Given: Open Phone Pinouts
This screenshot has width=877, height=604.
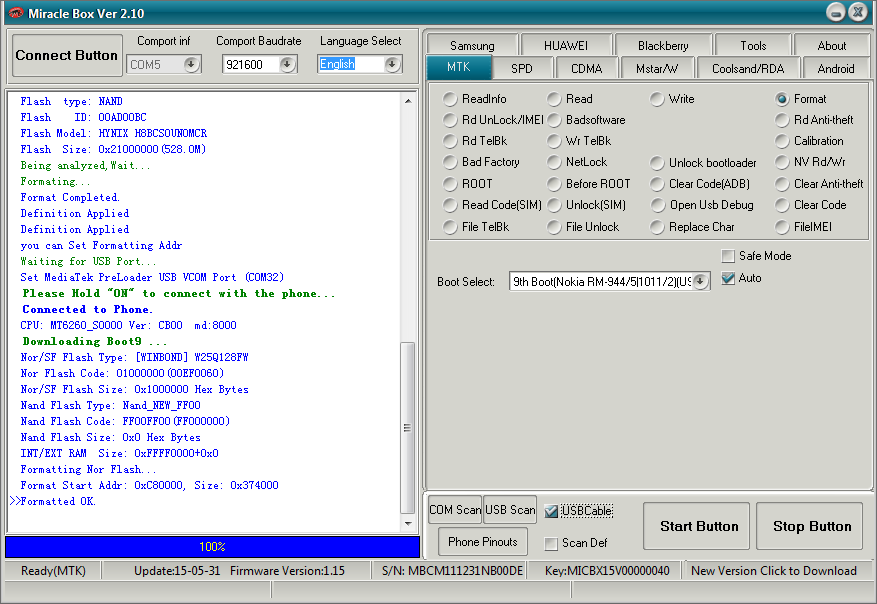Looking at the screenshot, I should point(483,541).
